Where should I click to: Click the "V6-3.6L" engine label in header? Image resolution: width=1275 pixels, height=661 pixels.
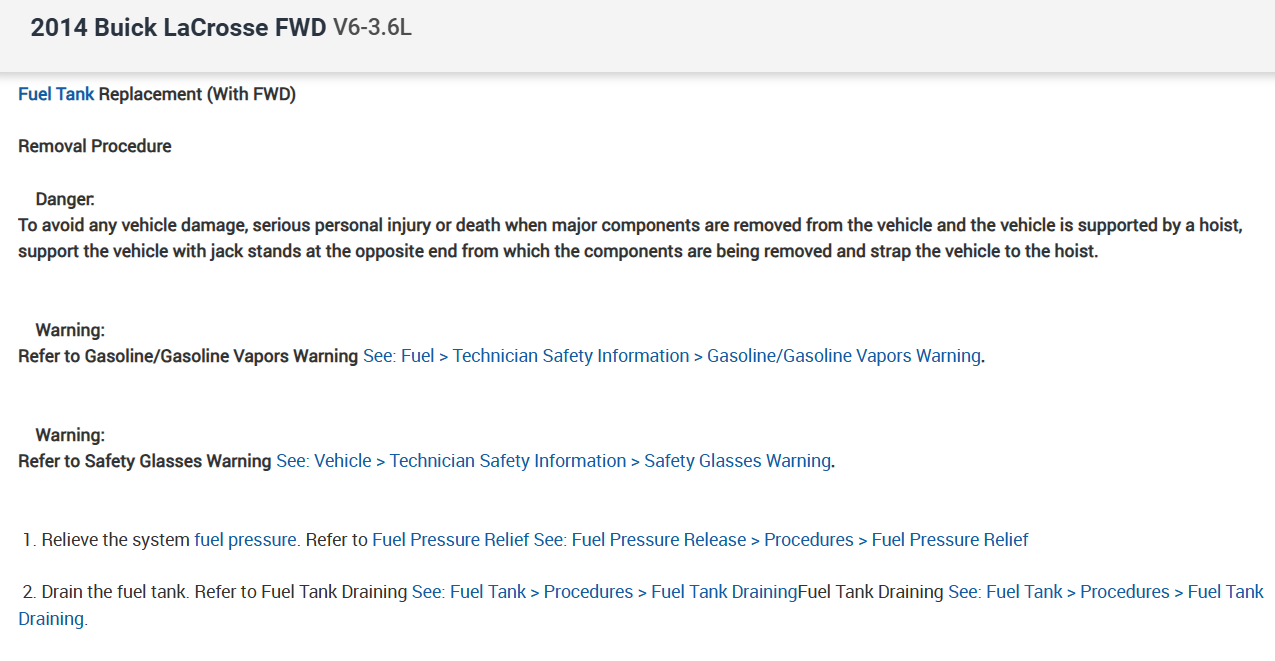point(372,28)
